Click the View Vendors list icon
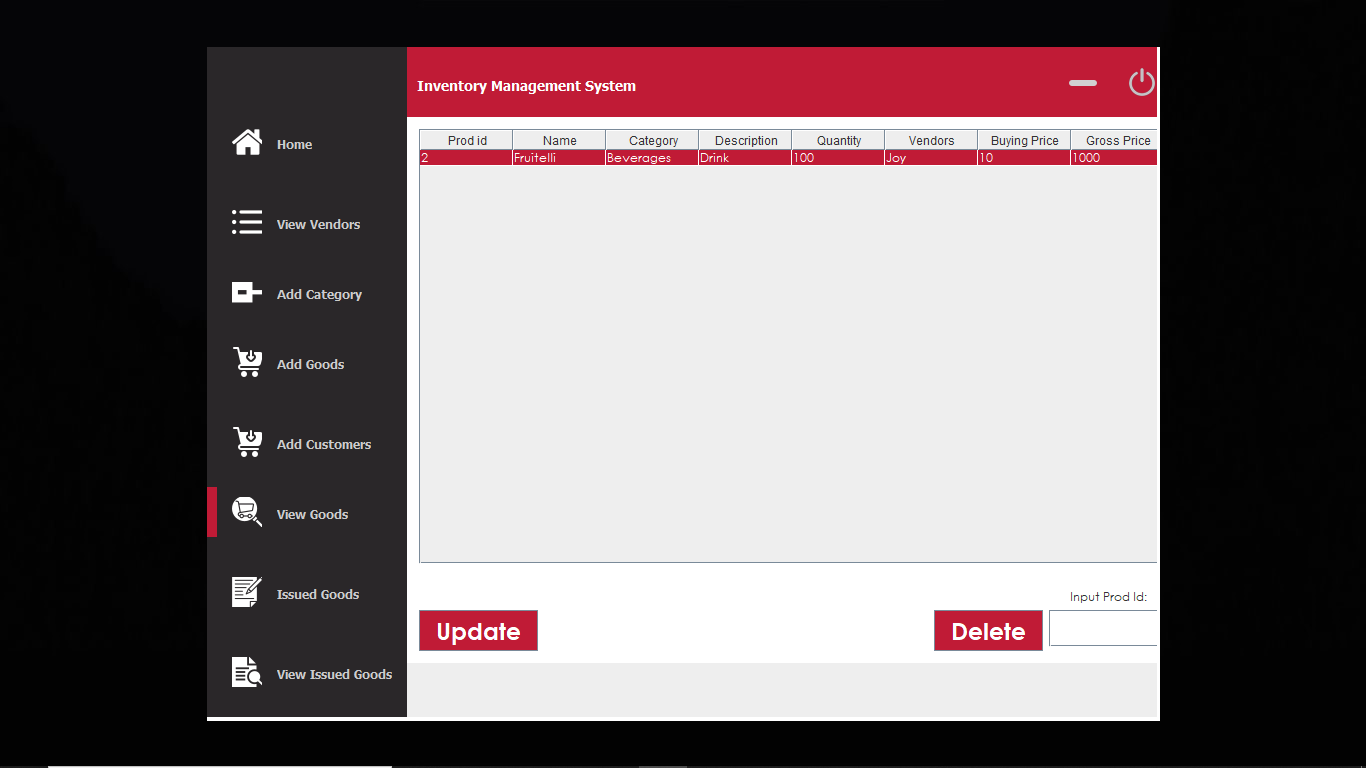This screenshot has height=768, width=1366. click(x=247, y=222)
